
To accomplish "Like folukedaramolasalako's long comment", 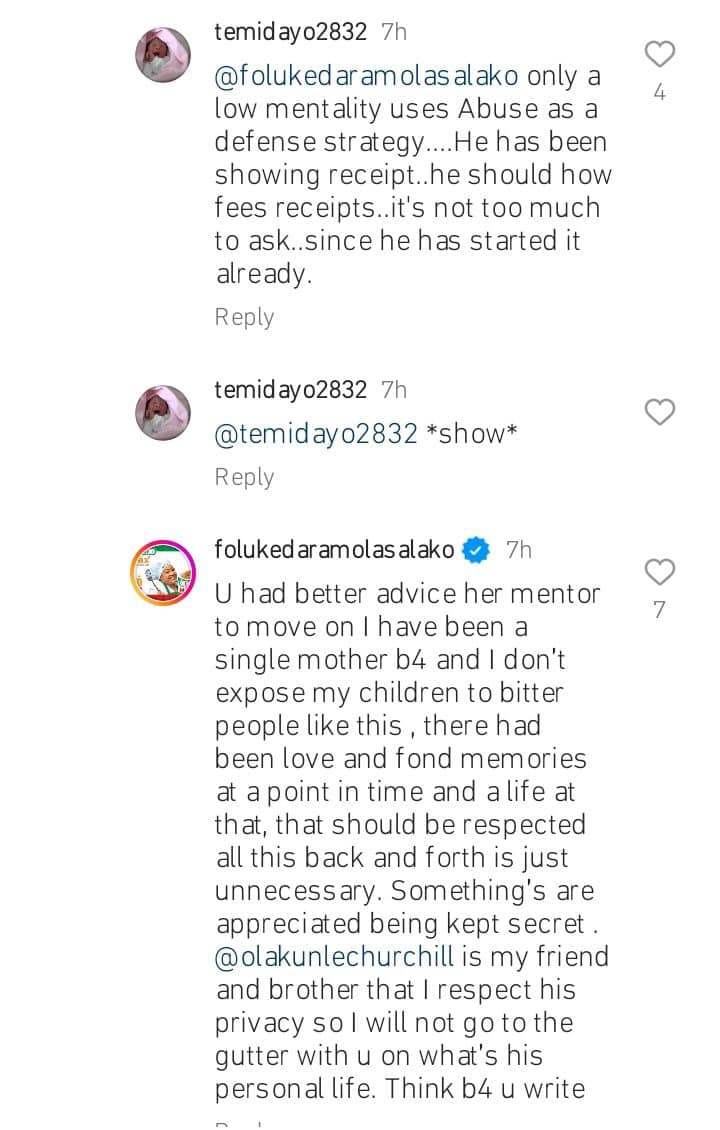I will 660,573.
